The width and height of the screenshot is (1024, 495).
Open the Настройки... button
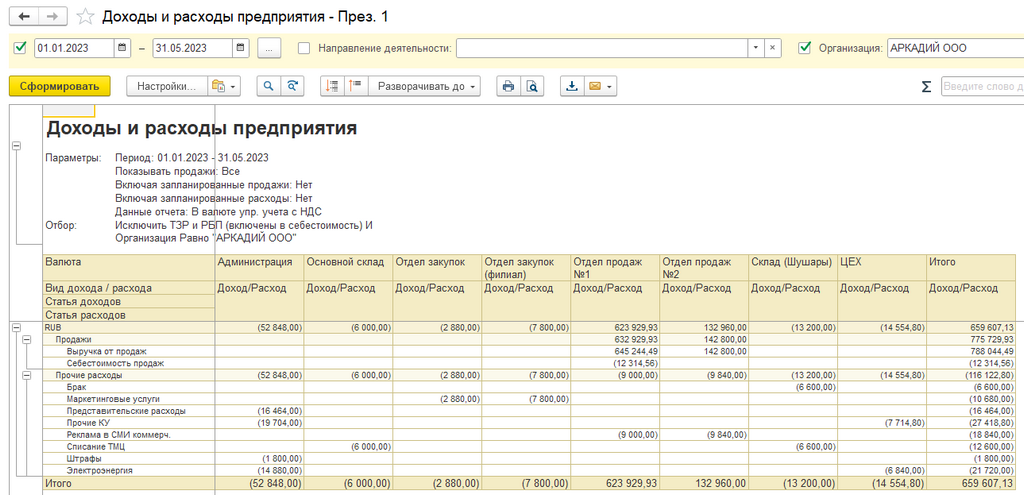tap(167, 86)
